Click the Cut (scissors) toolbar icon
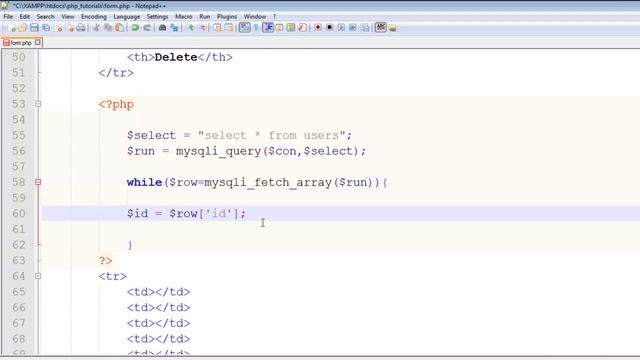The height and width of the screenshot is (360, 640). pyautogui.click(x=96, y=28)
